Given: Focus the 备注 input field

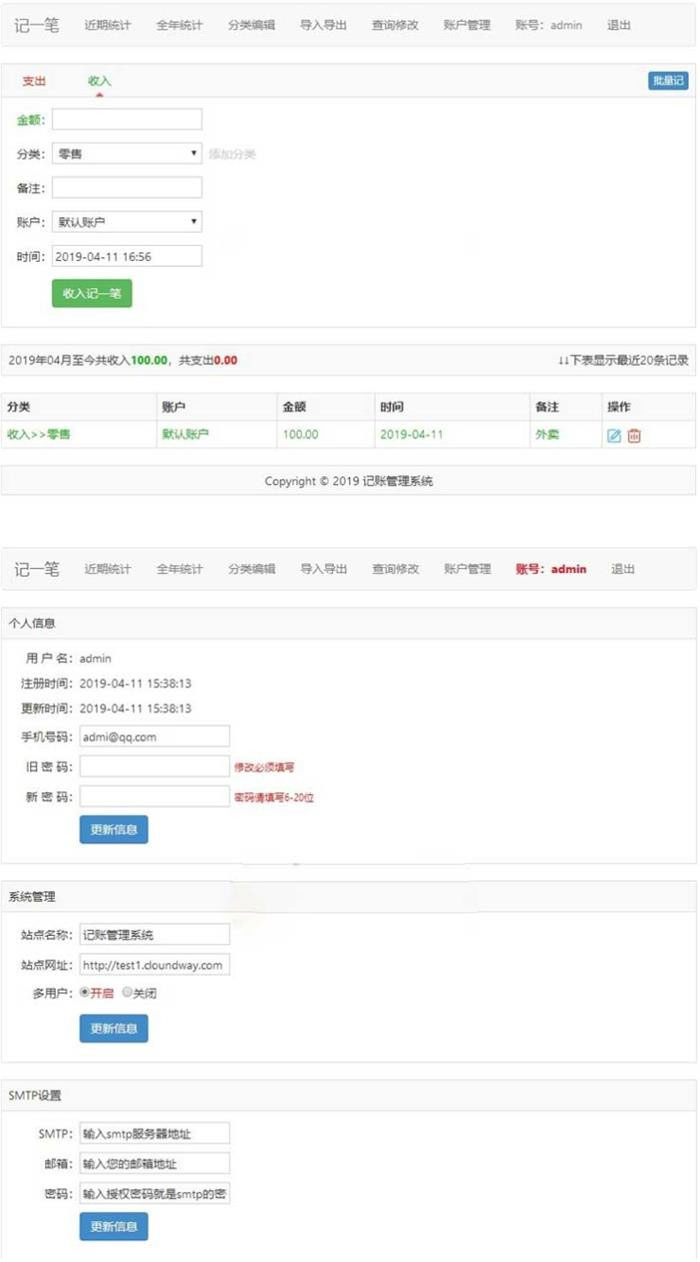Looking at the screenshot, I should tap(127, 187).
